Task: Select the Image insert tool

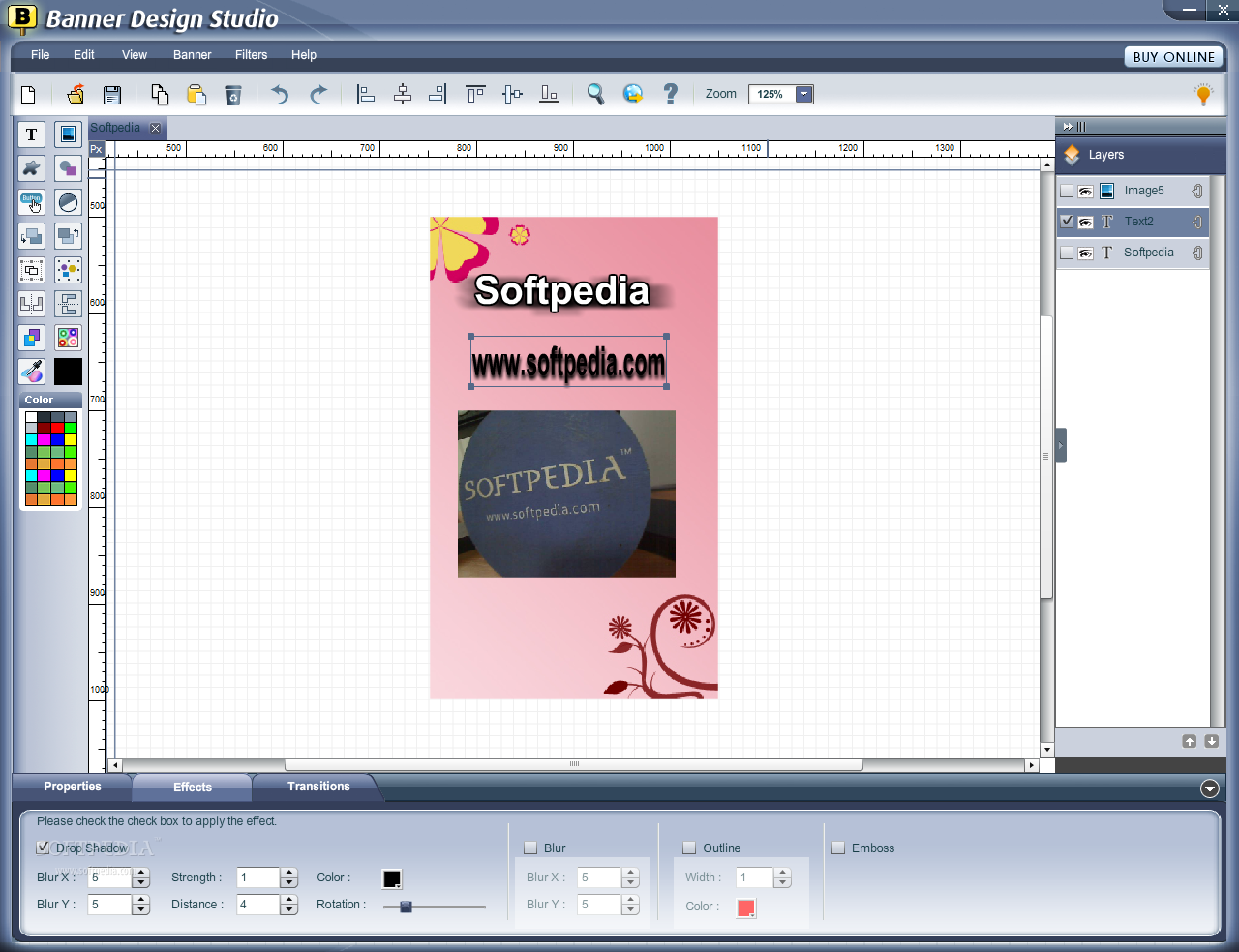Action: [x=68, y=134]
